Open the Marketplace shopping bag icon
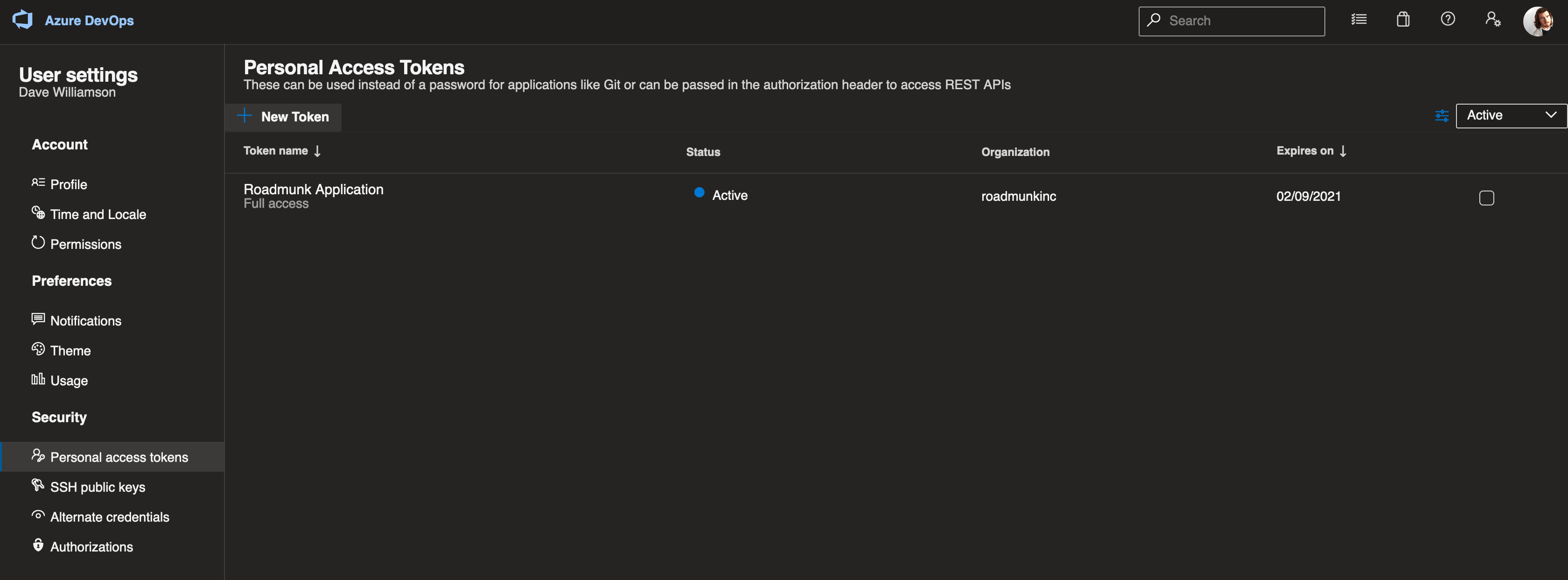This screenshot has height=580, width=1568. [x=1403, y=20]
